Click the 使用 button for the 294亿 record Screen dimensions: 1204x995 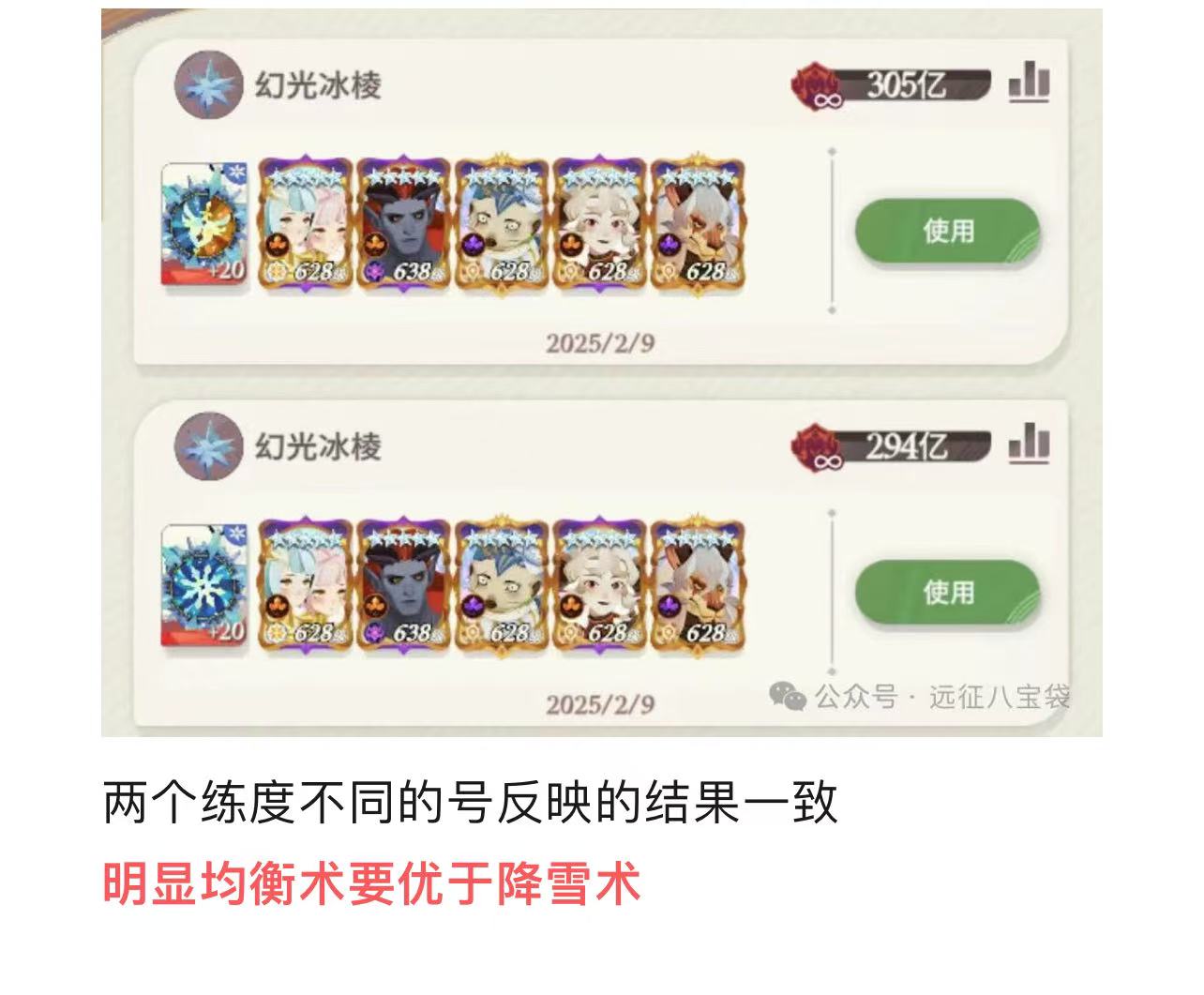tap(947, 593)
